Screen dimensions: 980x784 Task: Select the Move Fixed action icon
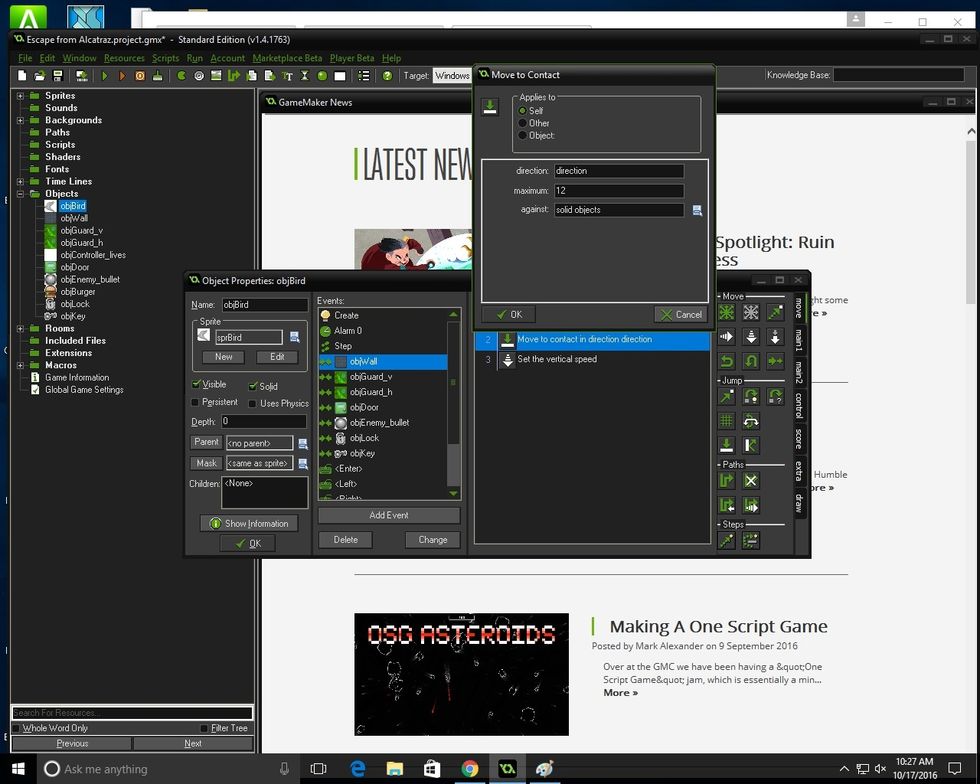[727, 313]
